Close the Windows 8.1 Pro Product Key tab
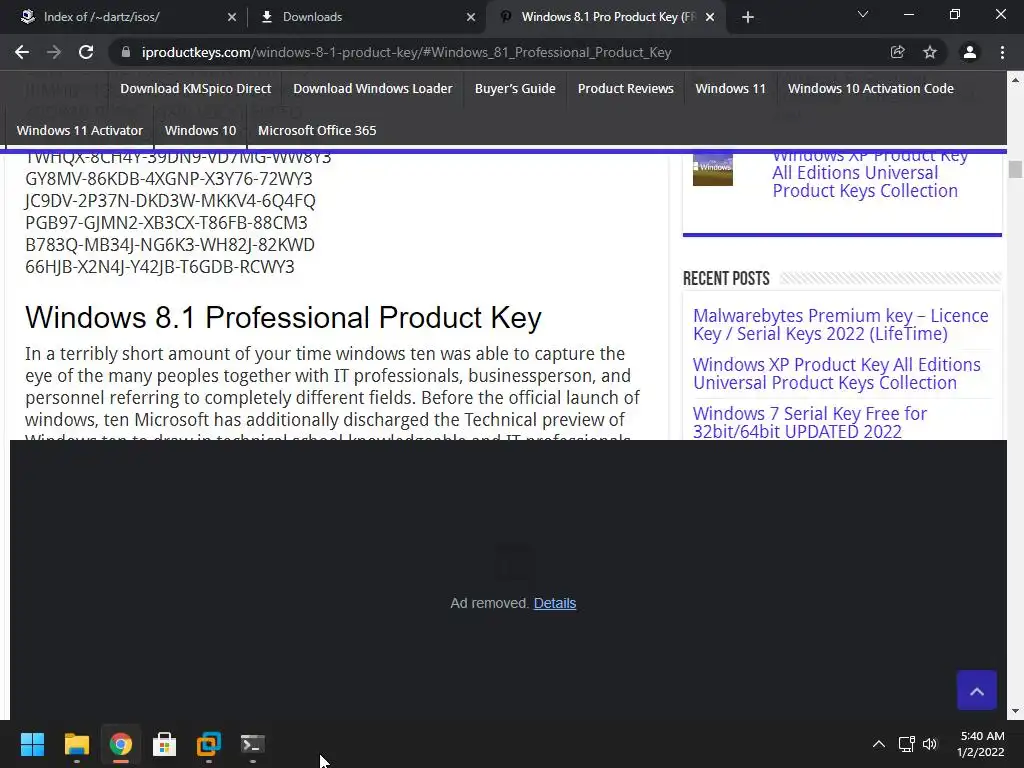 pyautogui.click(x=711, y=17)
